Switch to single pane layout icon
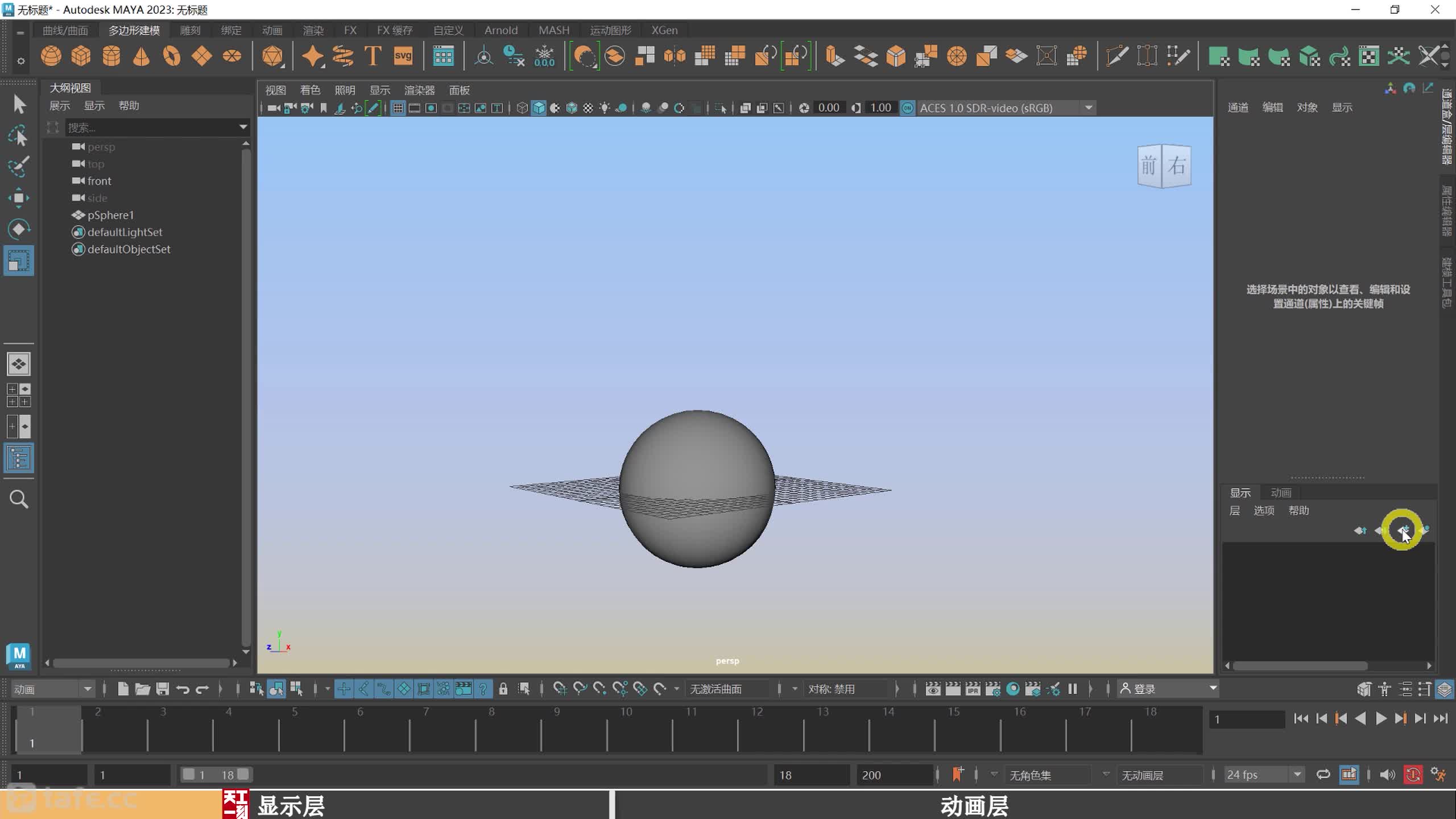Image resolution: width=1456 pixels, height=819 pixels. (x=19, y=364)
